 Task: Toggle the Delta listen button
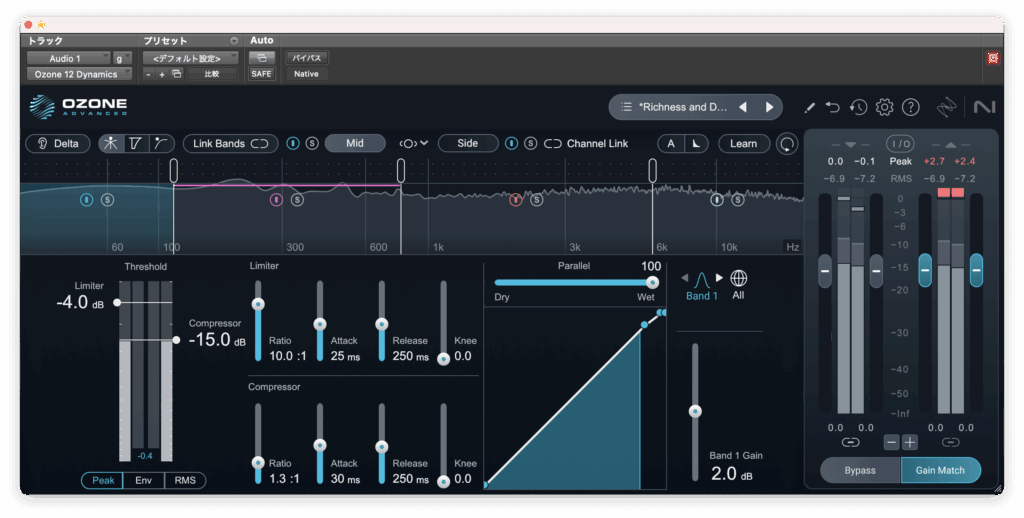58,143
